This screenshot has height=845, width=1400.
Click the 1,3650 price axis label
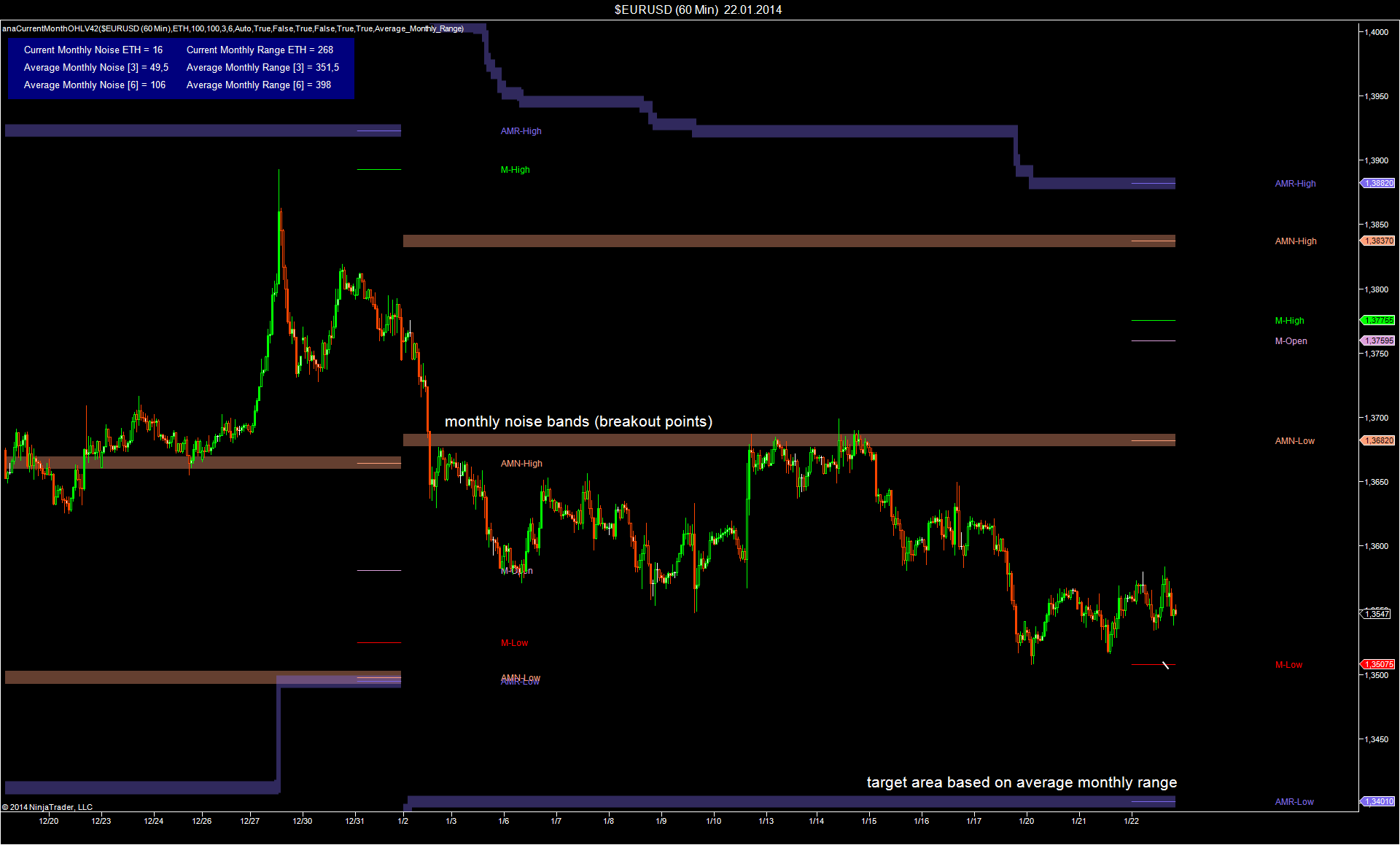click(x=1377, y=482)
